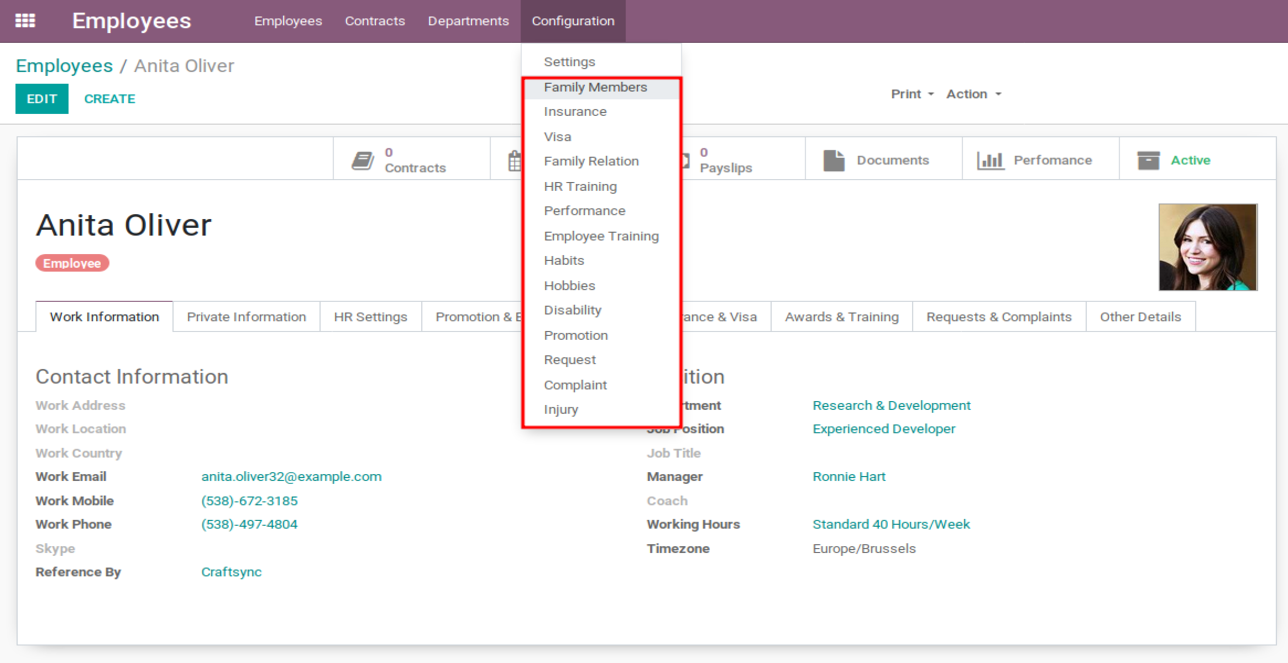Open the Requests & Complaints tab
Image resolution: width=1288 pixels, height=663 pixels.
pos(998,317)
